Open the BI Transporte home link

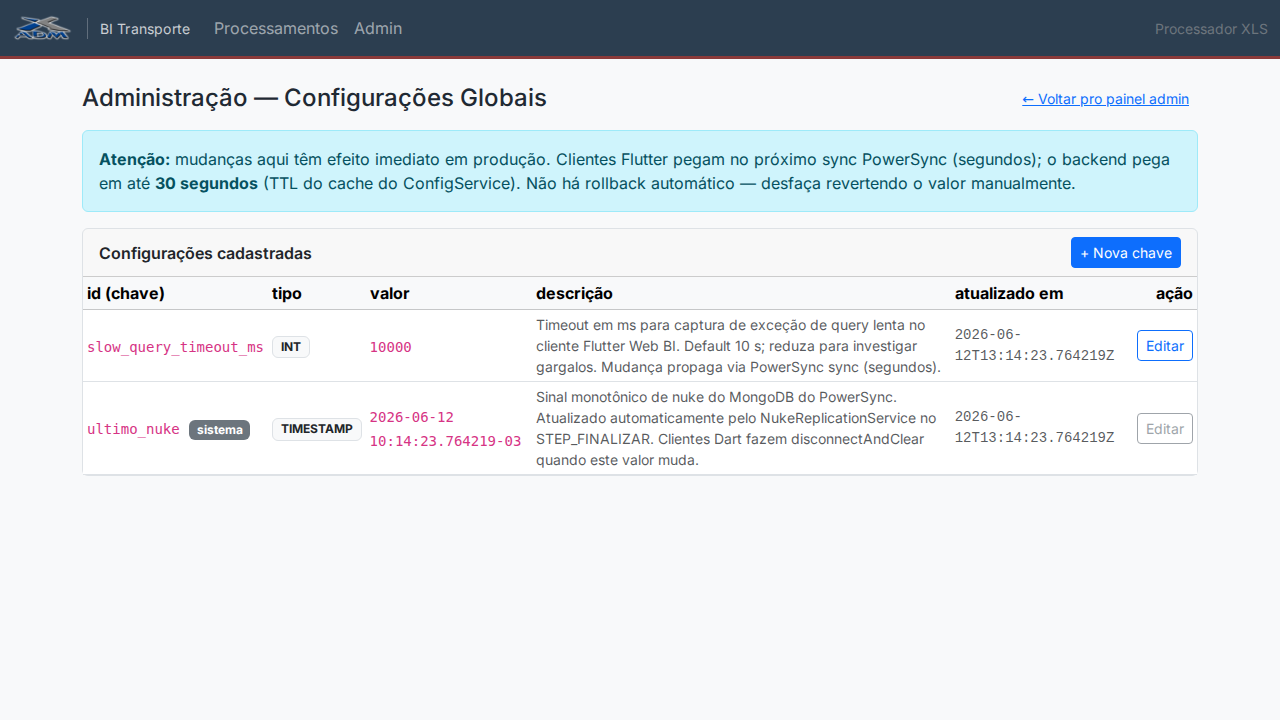point(145,29)
